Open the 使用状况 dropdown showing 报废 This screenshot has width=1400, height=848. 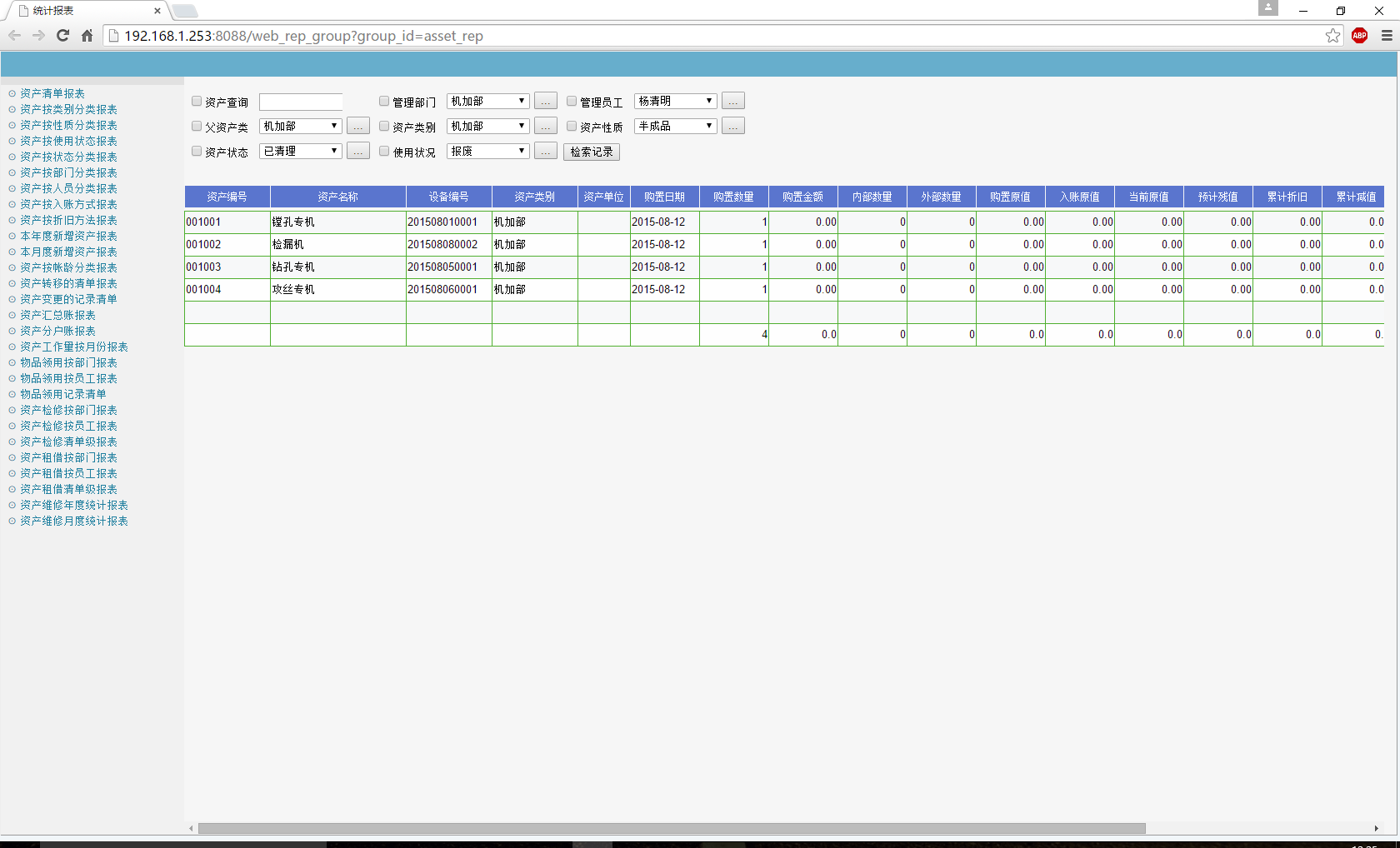point(487,151)
